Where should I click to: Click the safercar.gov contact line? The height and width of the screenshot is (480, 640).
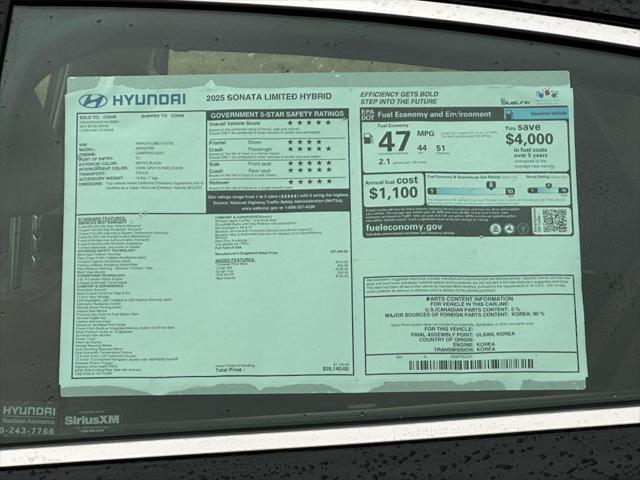pyautogui.click(x=278, y=207)
